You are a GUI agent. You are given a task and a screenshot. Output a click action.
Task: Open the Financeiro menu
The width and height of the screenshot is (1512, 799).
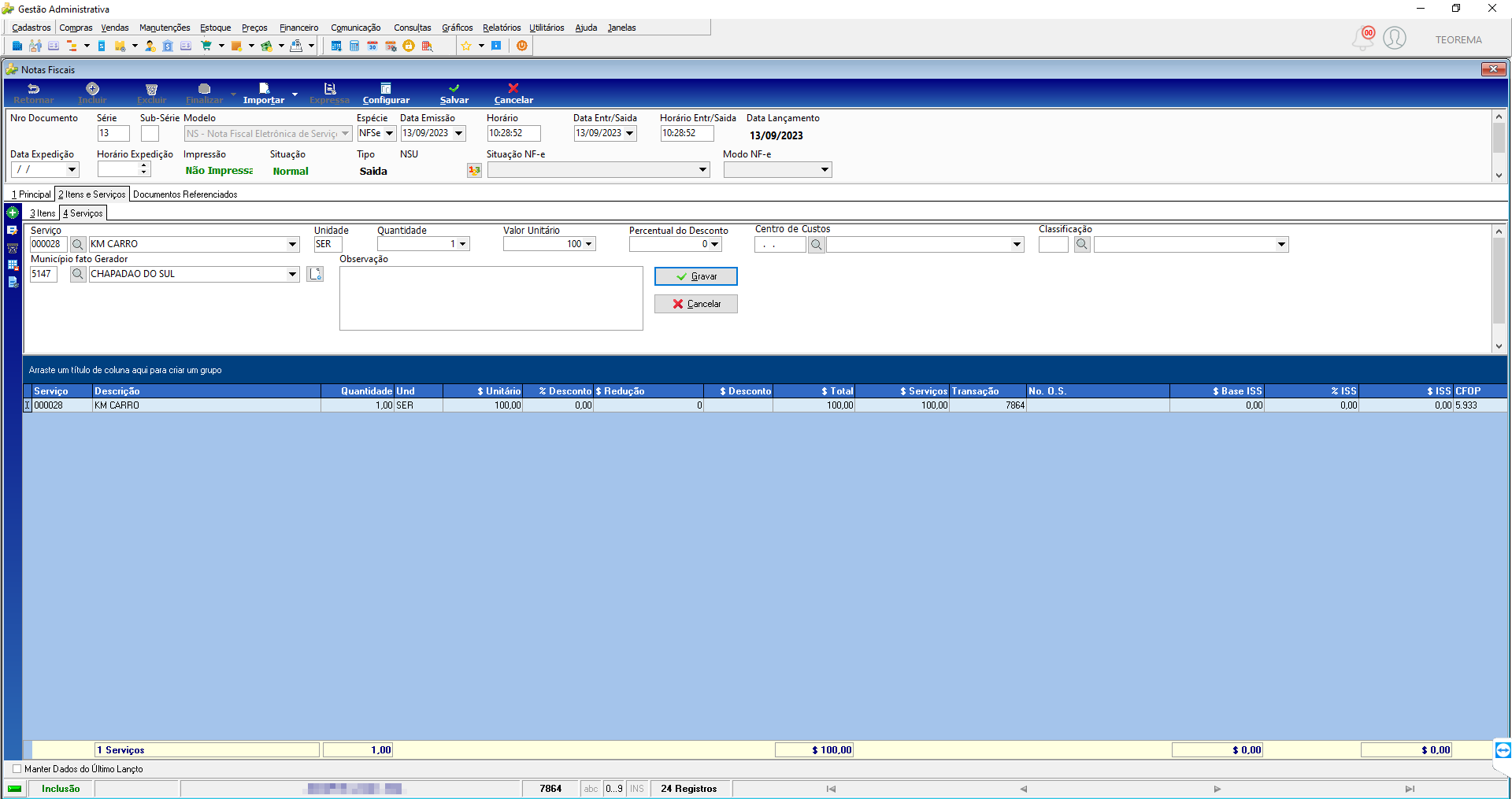pos(299,28)
